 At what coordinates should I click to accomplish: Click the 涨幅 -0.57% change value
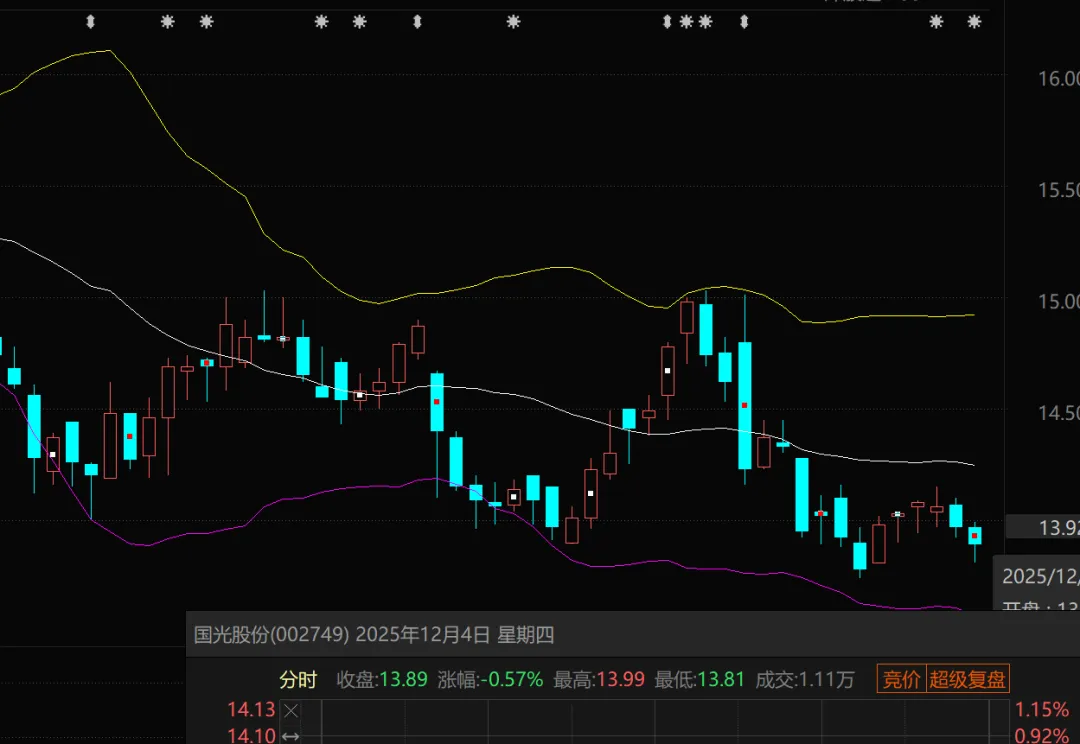coord(512,680)
